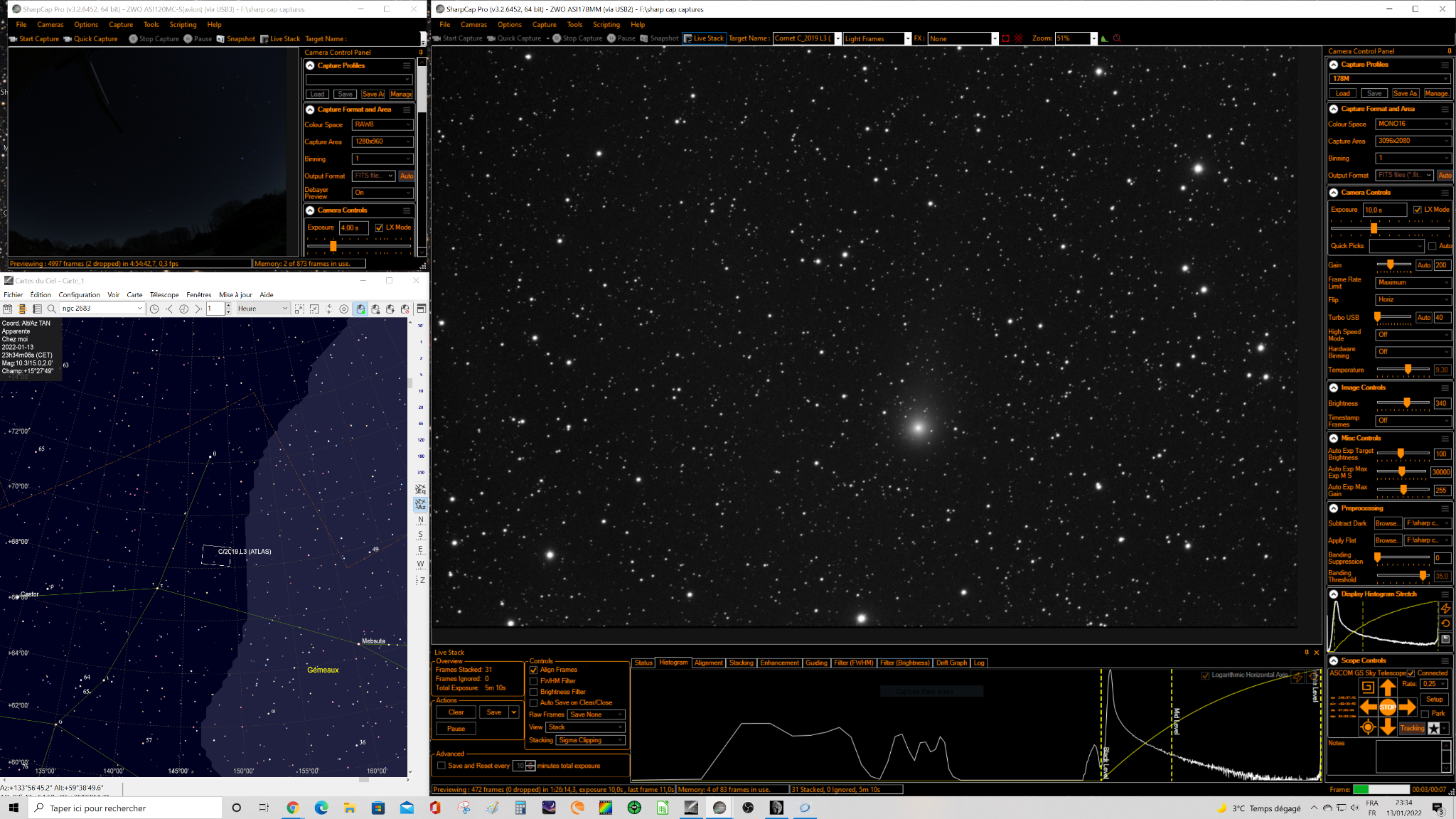Viewport: 1456px width, 819px height.
Task: Open File Explorer from the taskbar
Action: pos(350,808)
